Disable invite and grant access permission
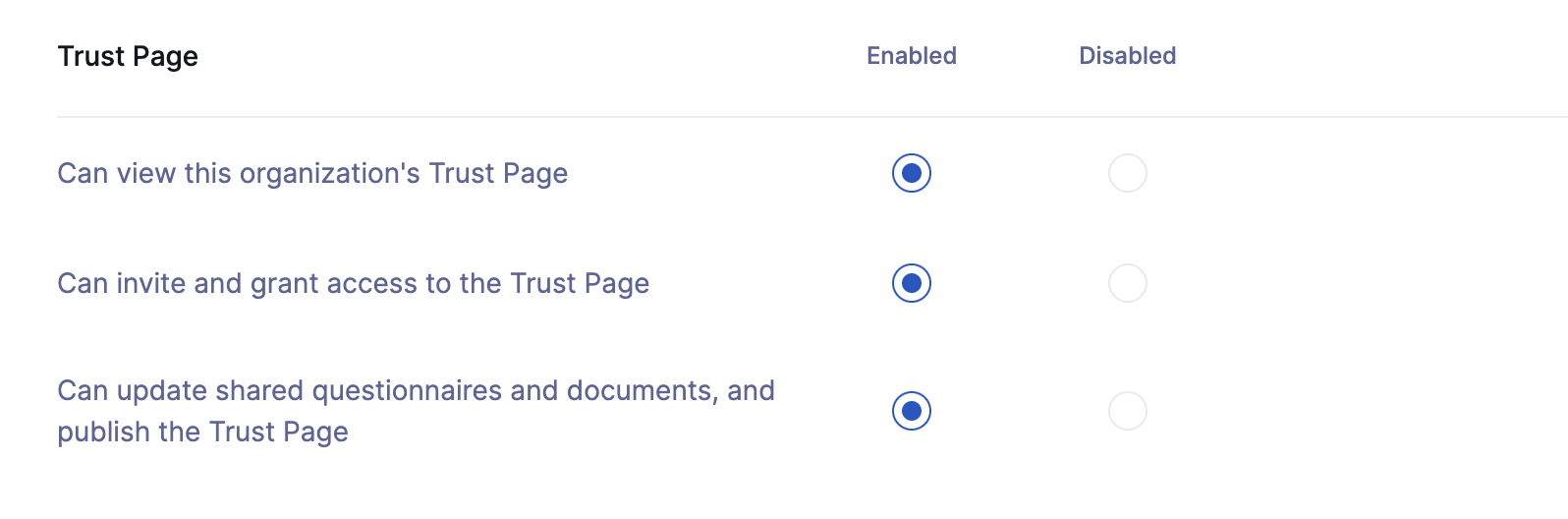 click(x=1128, y=283)
